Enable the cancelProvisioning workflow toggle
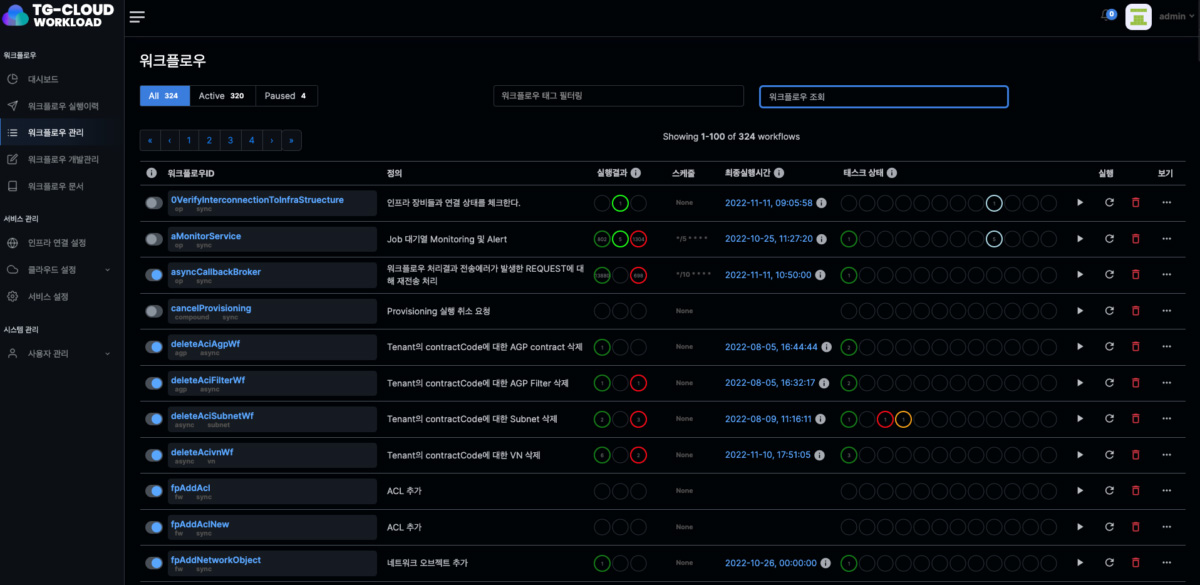Screen dimensions: 1200x585 click(x=154, y=311)
